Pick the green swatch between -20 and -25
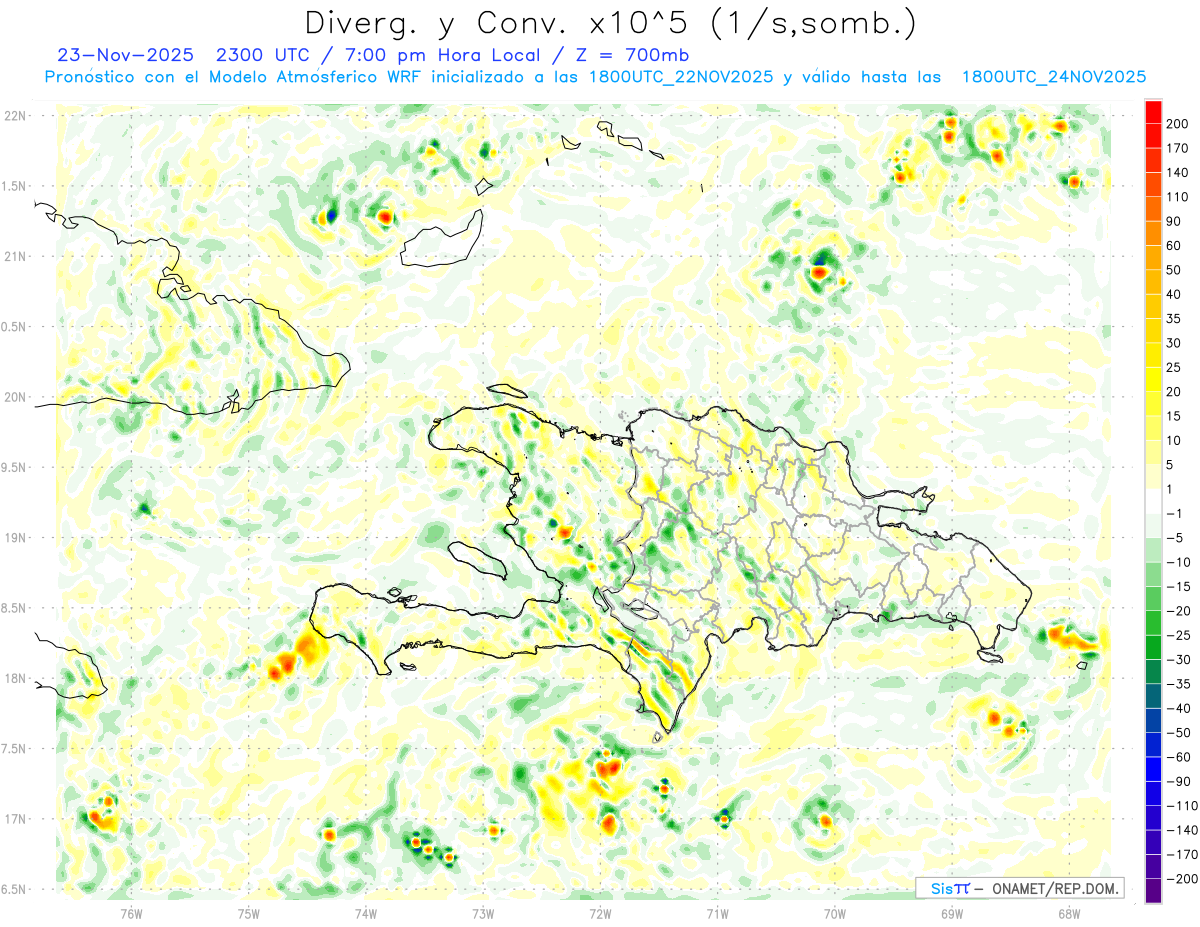 (1153, 623)
